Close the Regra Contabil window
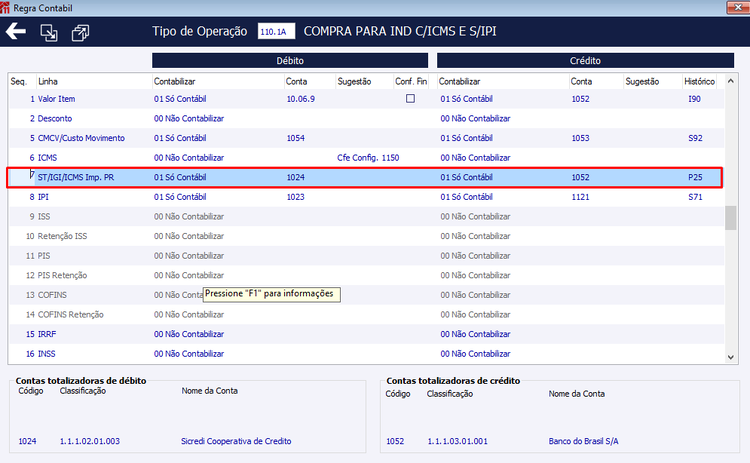Viewport: 750px width, 463px height. 738,7
